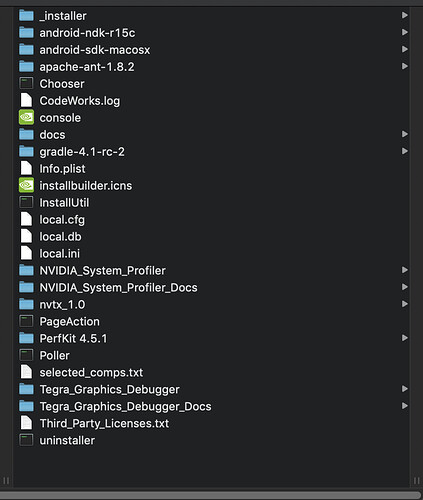
Task: Click the nvtx_1.0 folder icon
Action: coord(26,304)
